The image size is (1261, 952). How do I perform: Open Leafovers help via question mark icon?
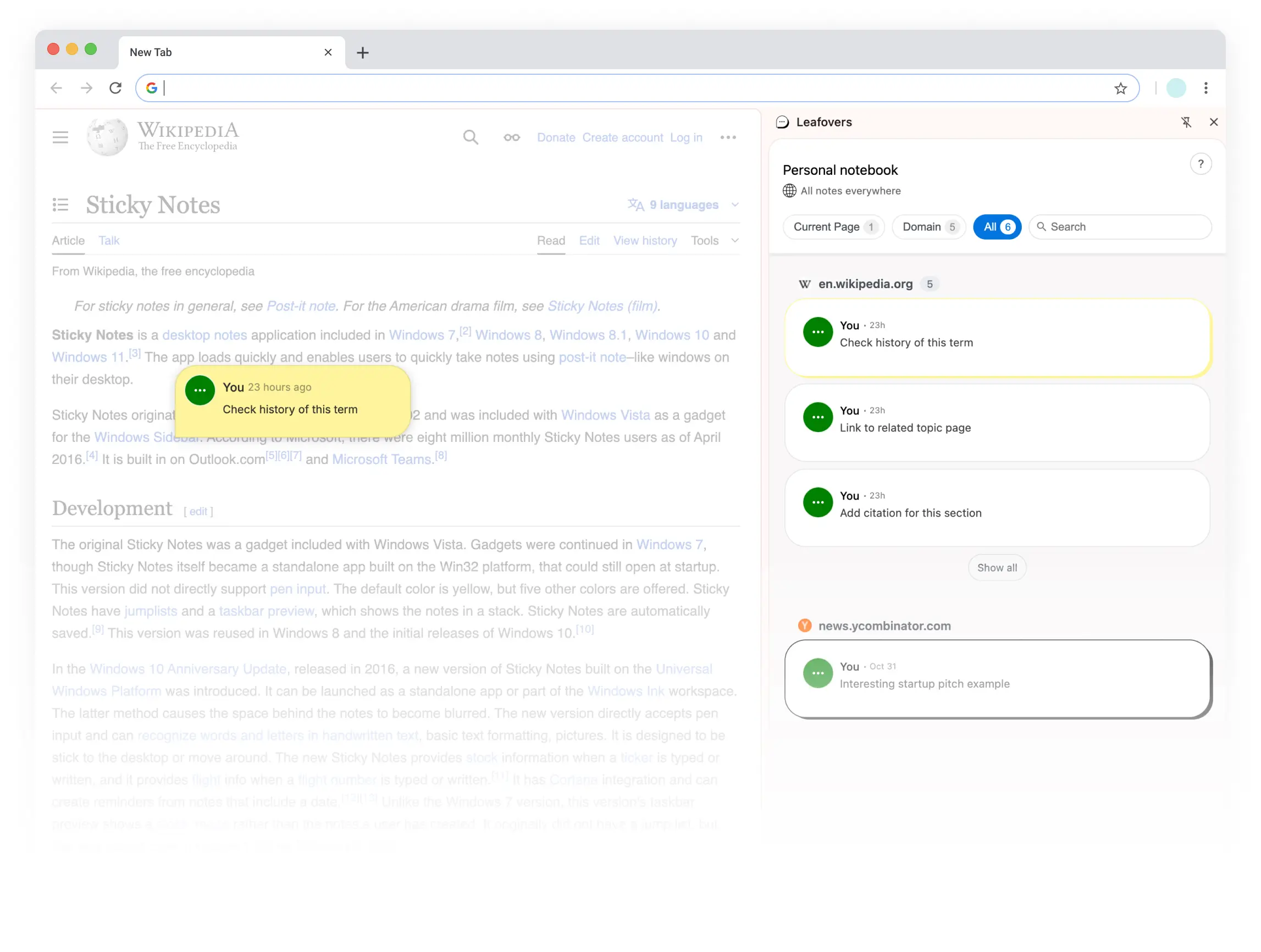(1202, 164)
